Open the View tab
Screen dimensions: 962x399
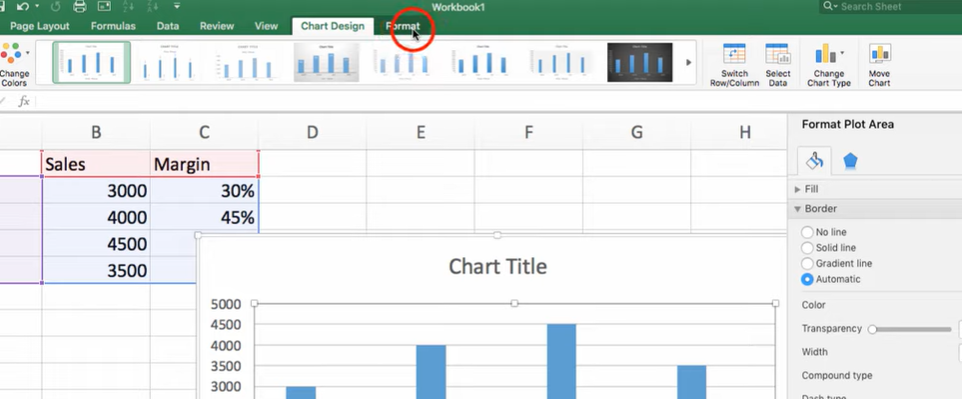point(266,26)
